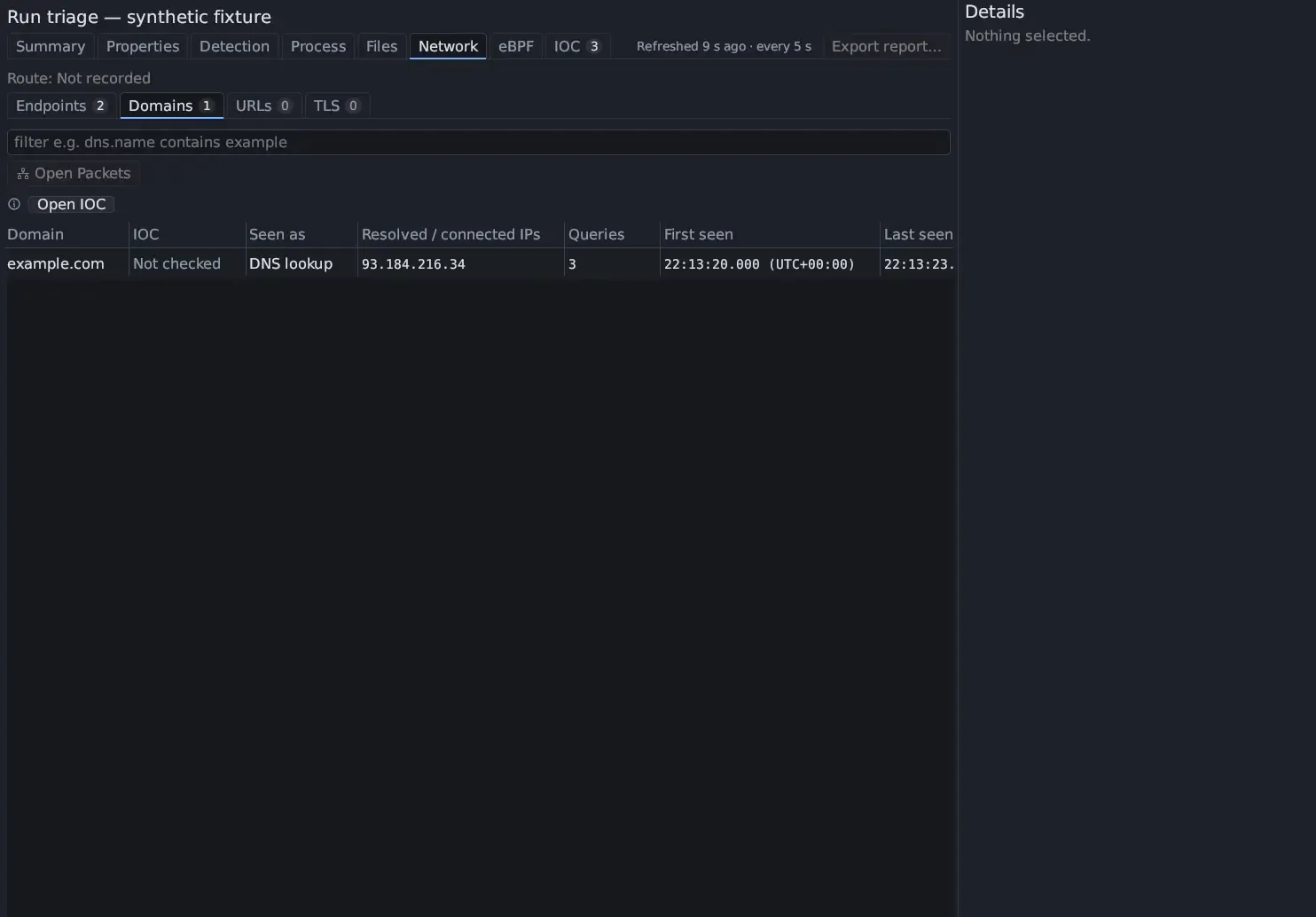Focus the dns.name filter input field
Viewport: 1316px width, 917px height.
point(479,142)
